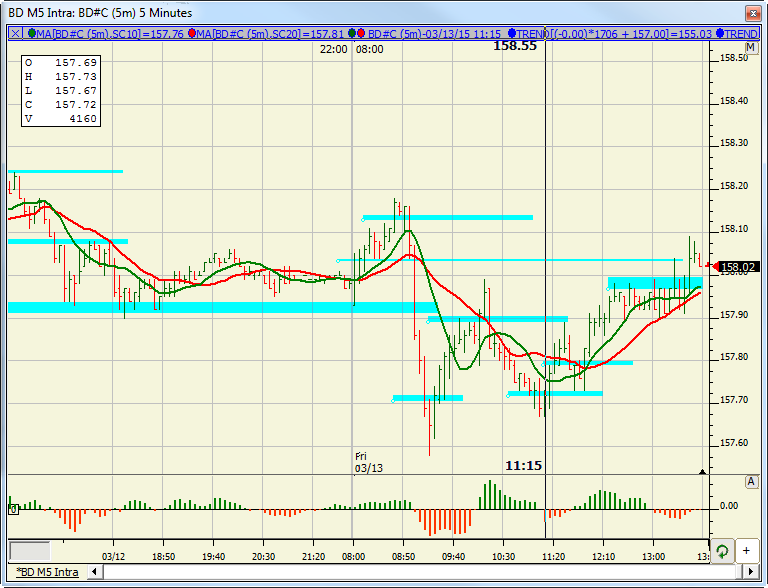This screenshot has width=768, height=588.
Task: Click the 158.55 cursor price label
Action: pyautogui.click(x=515, y=46)
